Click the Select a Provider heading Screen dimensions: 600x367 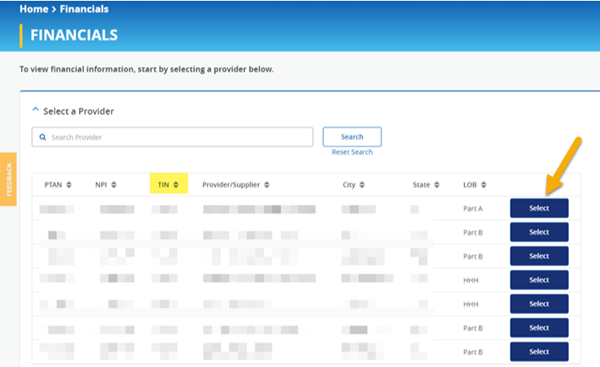click(78, 111)
